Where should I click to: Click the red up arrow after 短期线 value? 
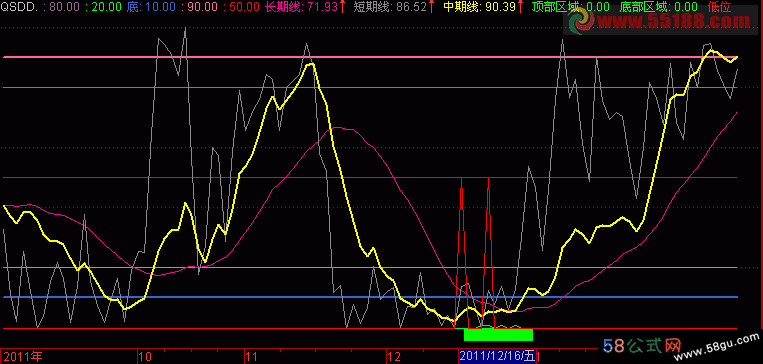tap(431, 6)
